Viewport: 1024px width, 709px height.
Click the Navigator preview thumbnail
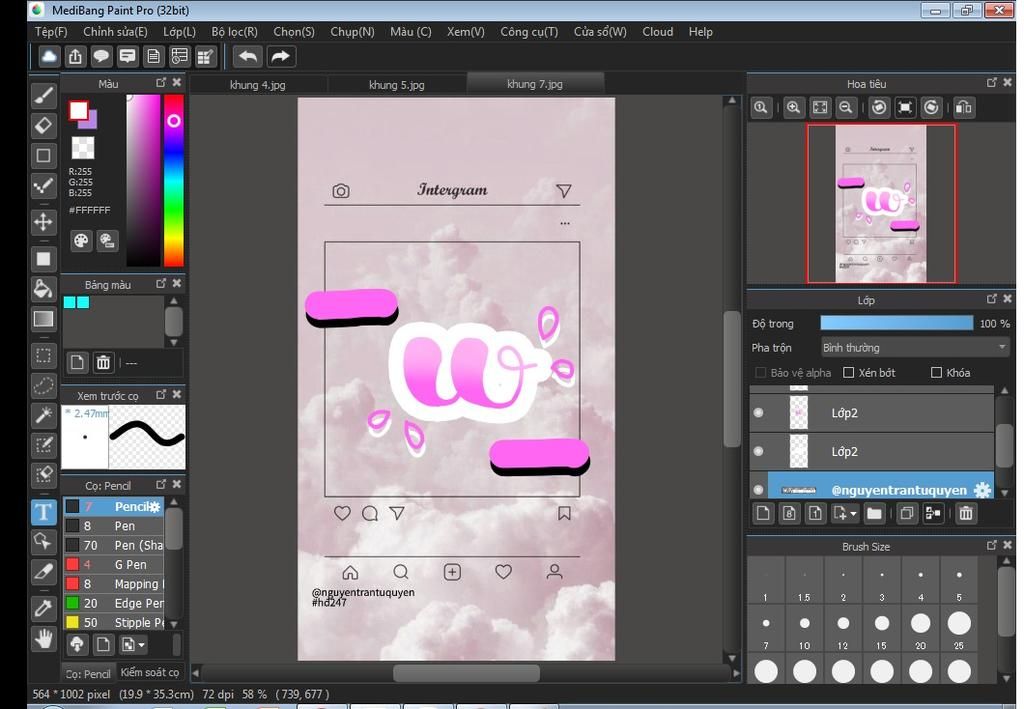pos(881,204)
